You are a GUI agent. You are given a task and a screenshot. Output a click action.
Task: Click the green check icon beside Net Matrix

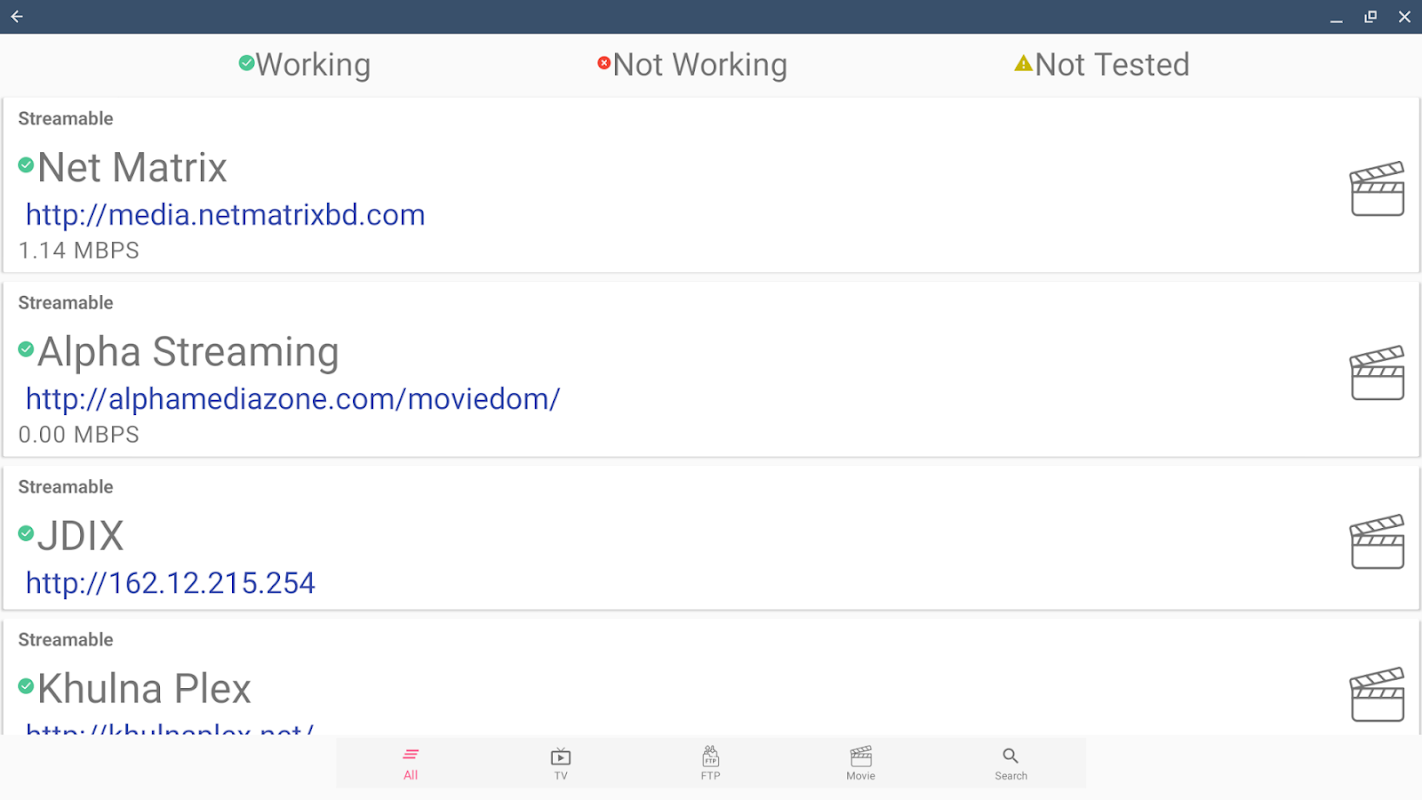click(x=26, y=165)
